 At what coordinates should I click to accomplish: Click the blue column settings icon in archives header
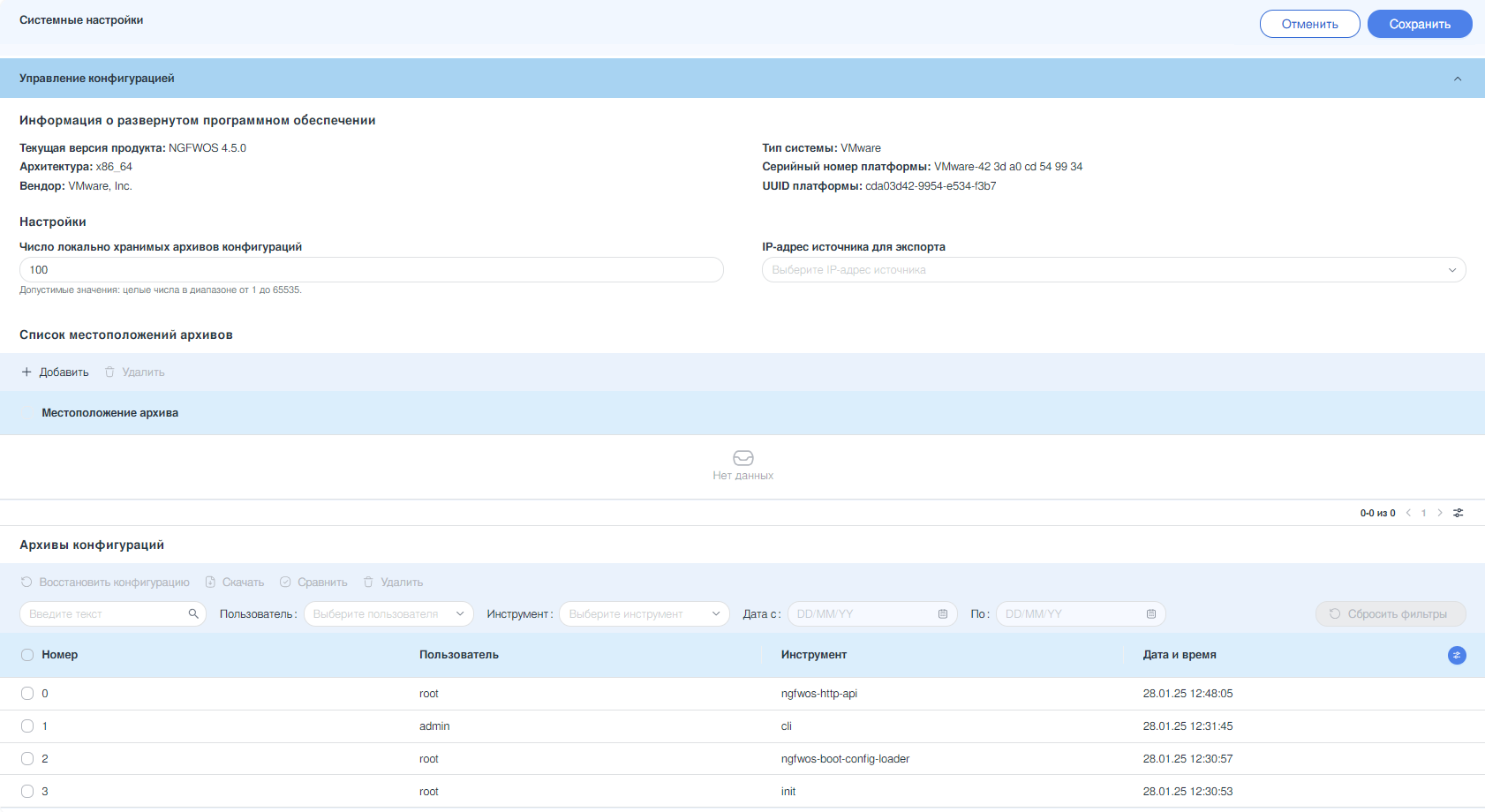click(x=1457, y=655)
